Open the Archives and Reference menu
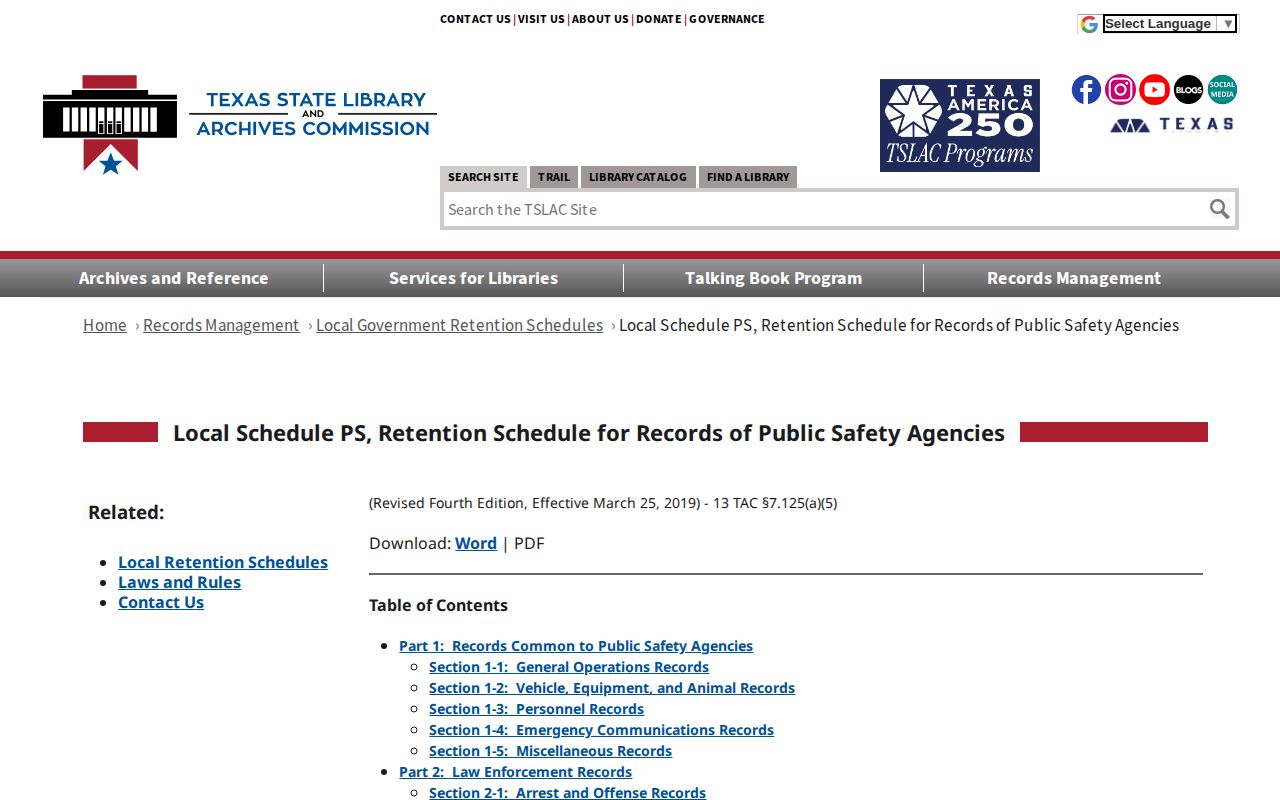The image size is (1280, 800). tap(174, 278)
